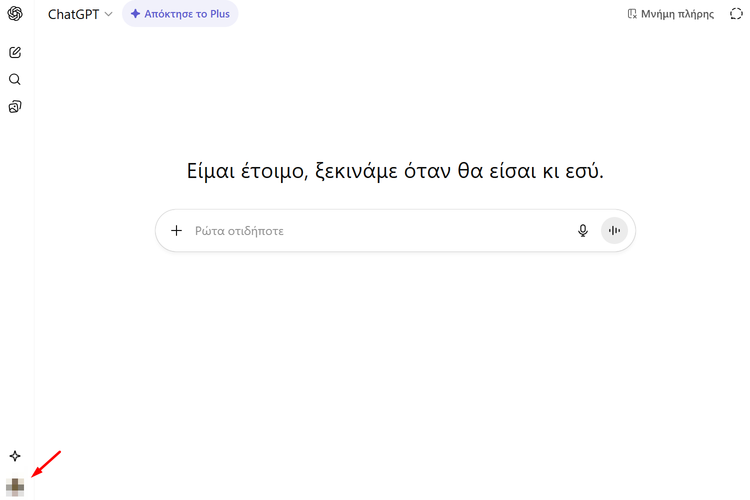Start a new chat with the pencil icon
750x500 pixels.
[x=15, y=52]
